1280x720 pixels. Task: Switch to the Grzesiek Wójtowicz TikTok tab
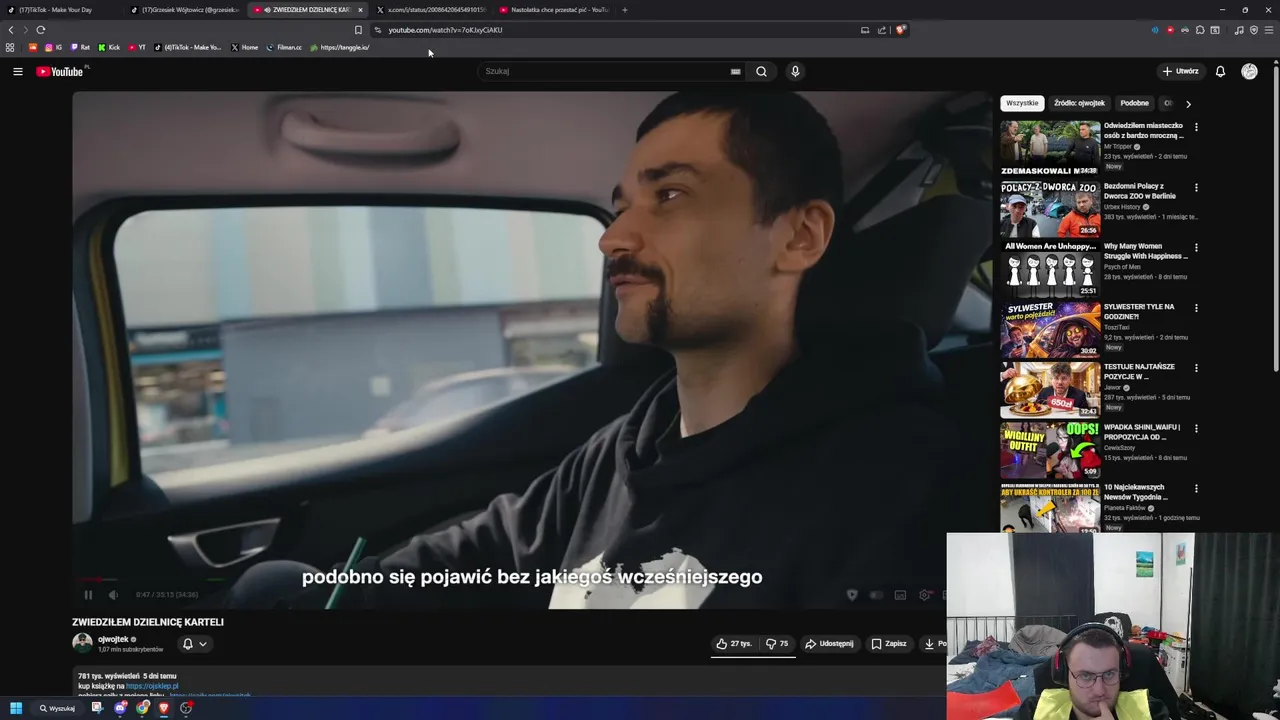tap(185, 10)
